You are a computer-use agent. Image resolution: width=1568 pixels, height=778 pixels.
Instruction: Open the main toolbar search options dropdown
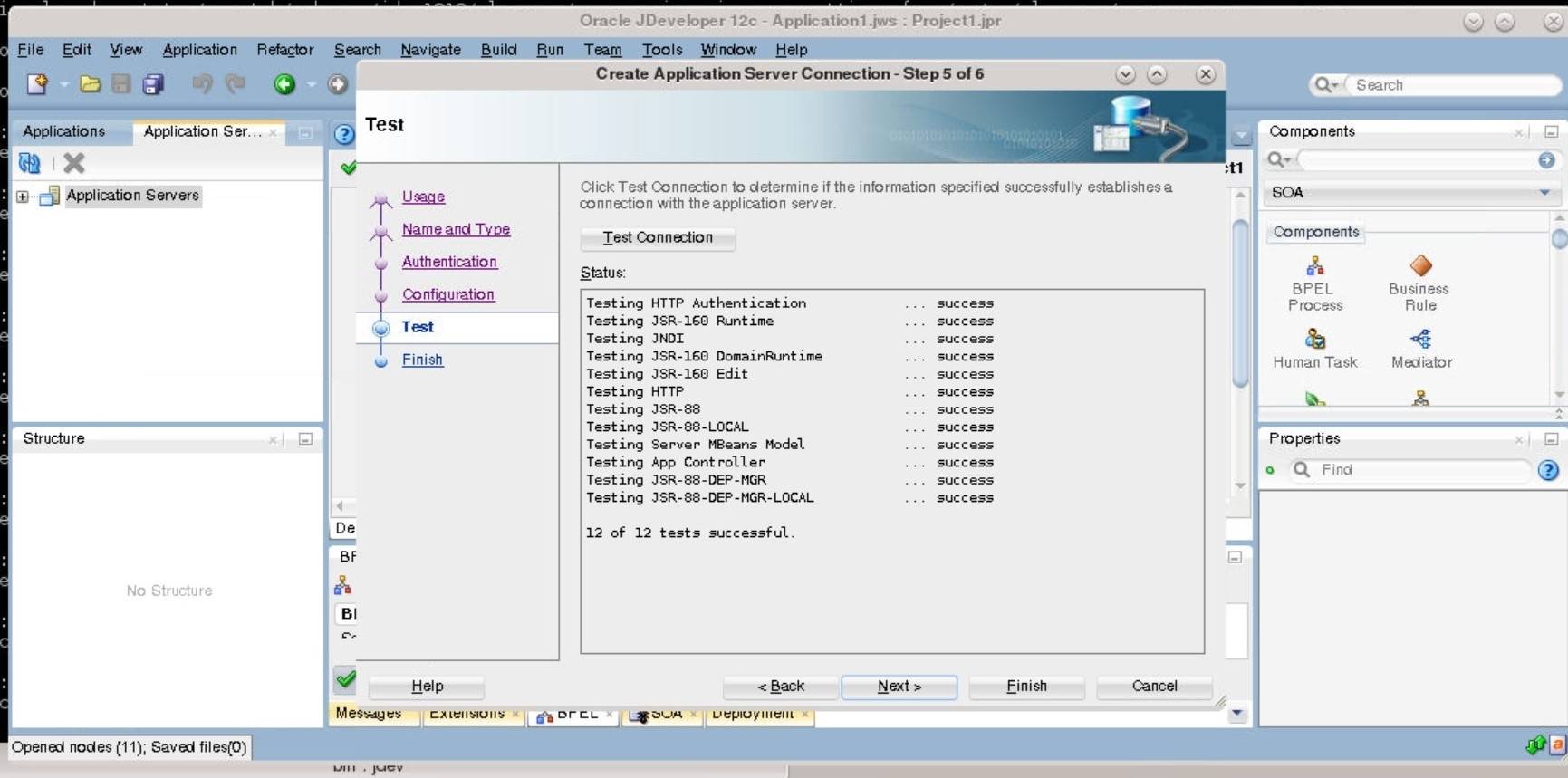(1326, 85)
